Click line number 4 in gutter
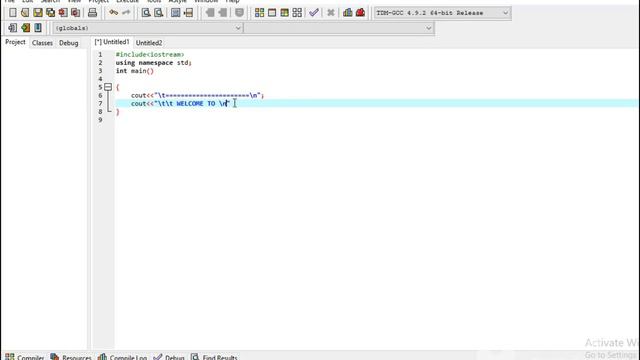 pyautogui.click(x=100, y=79)
